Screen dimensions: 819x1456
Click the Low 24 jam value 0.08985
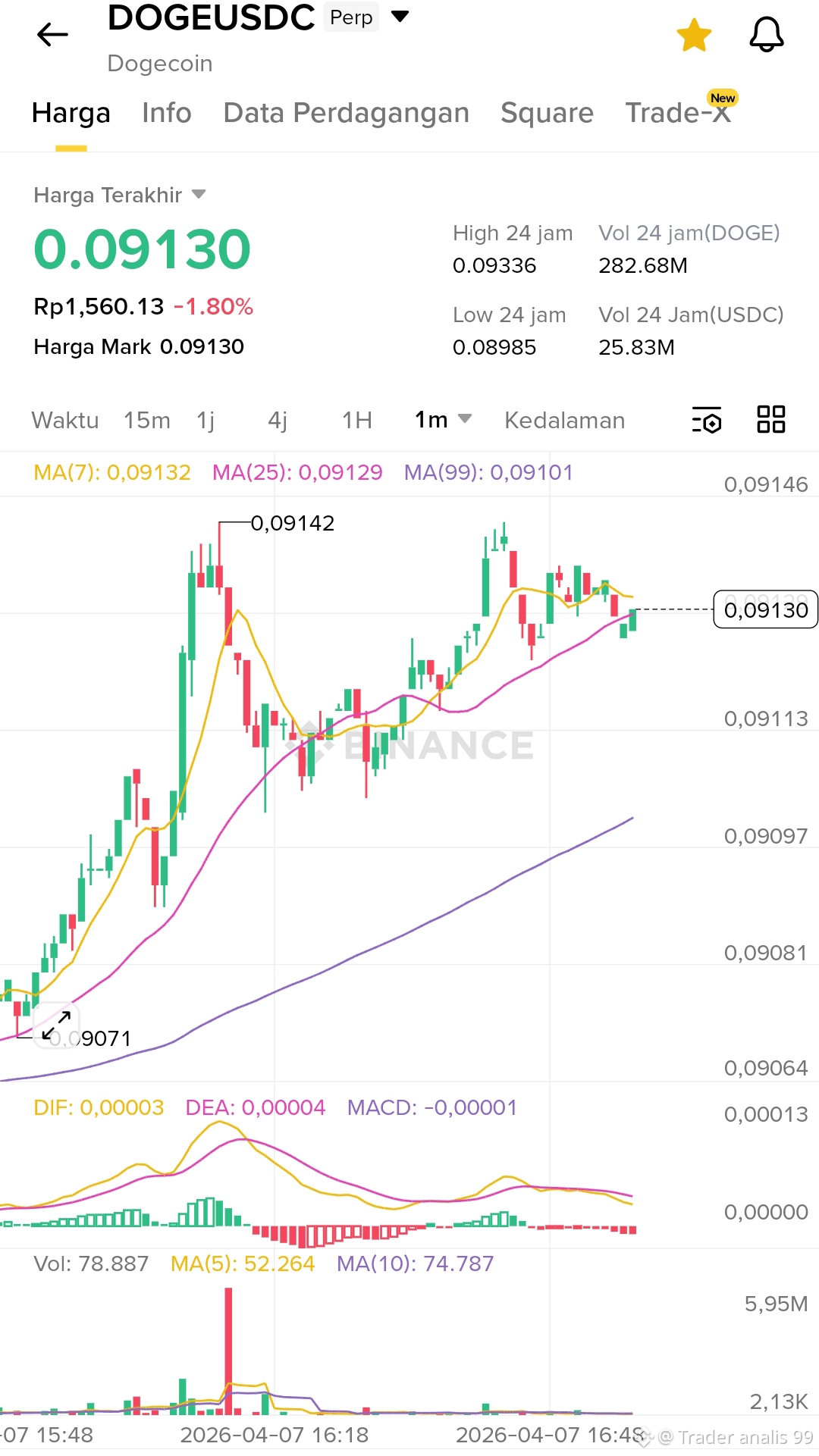[494, 347]
